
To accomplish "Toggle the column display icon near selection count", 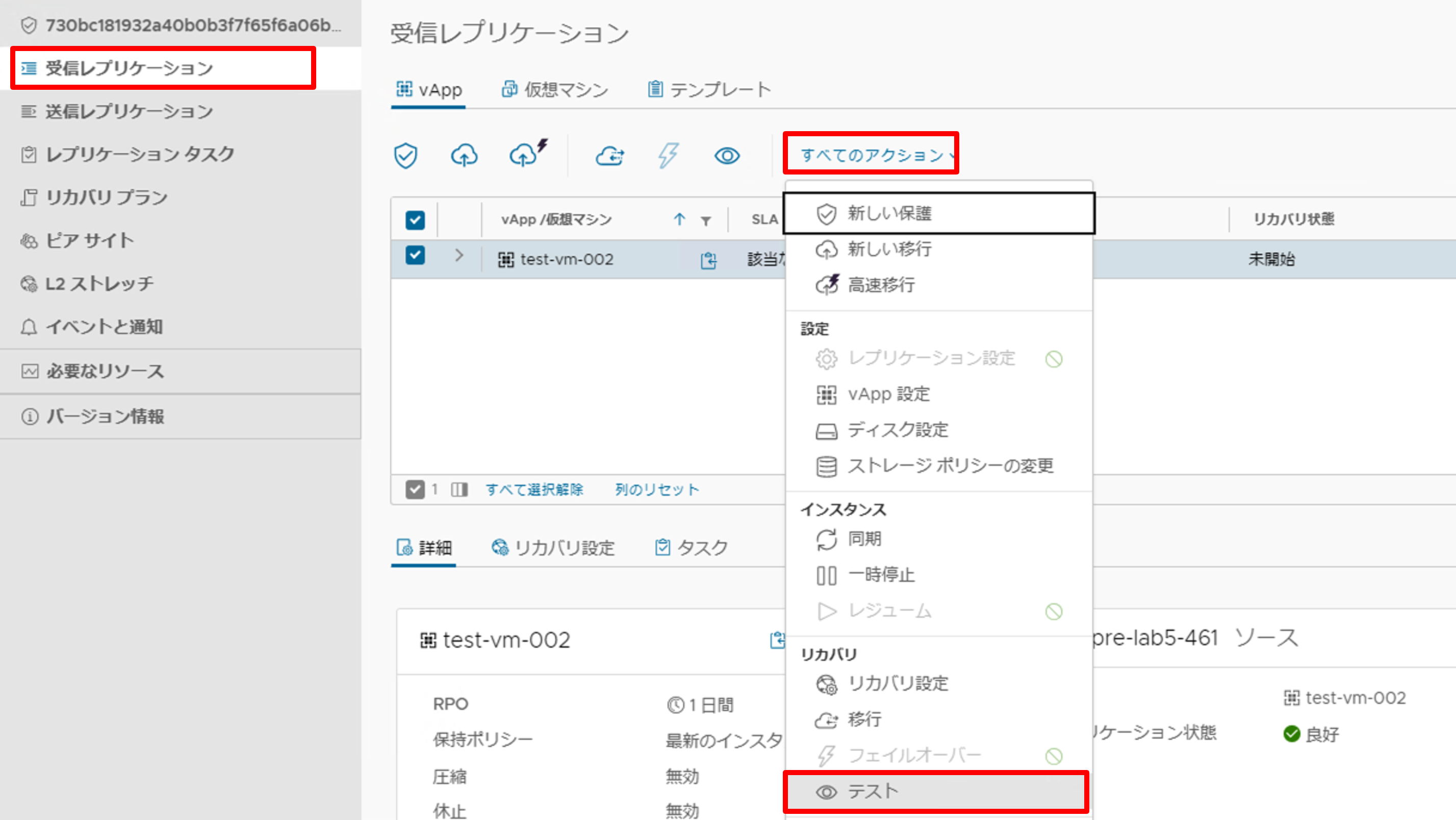I will click(459, 489).
